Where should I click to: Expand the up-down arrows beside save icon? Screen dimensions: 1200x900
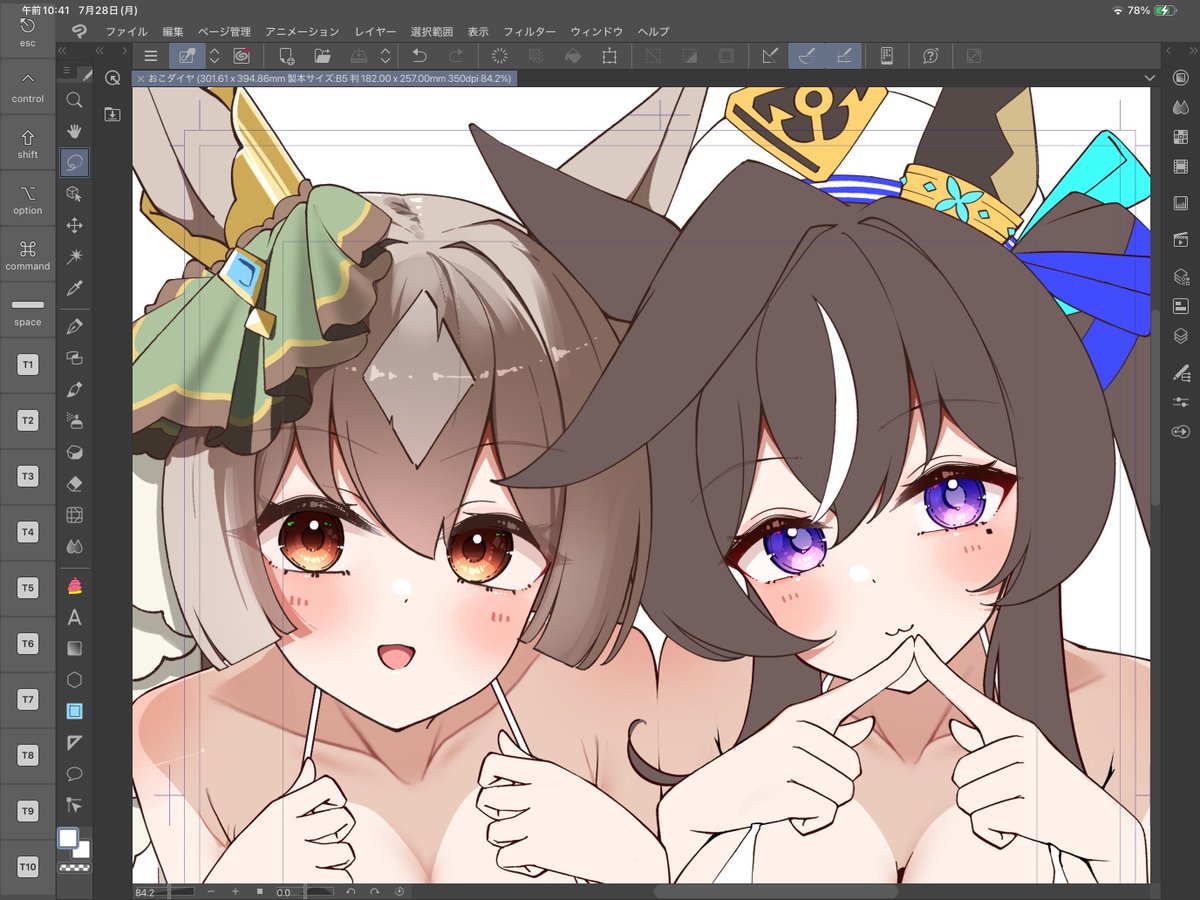(385, 56)
